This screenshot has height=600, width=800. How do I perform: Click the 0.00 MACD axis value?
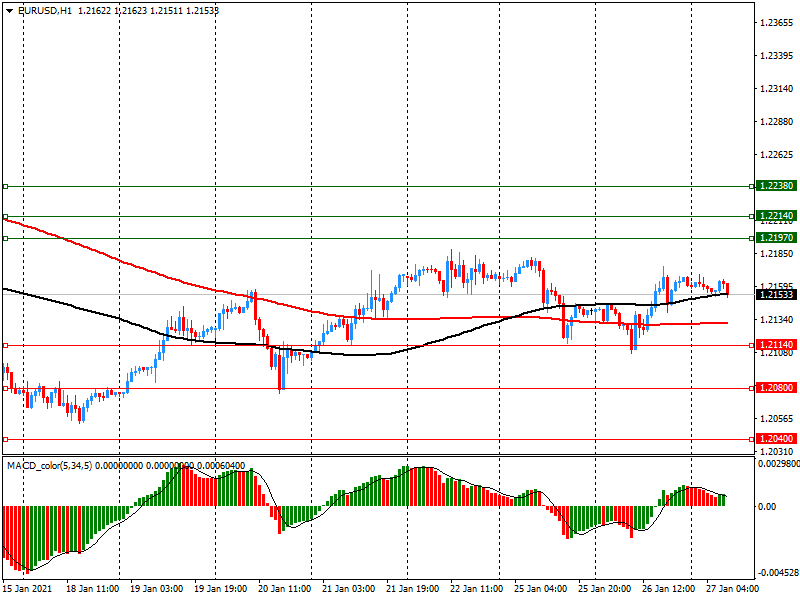click(x=767, y=507)
